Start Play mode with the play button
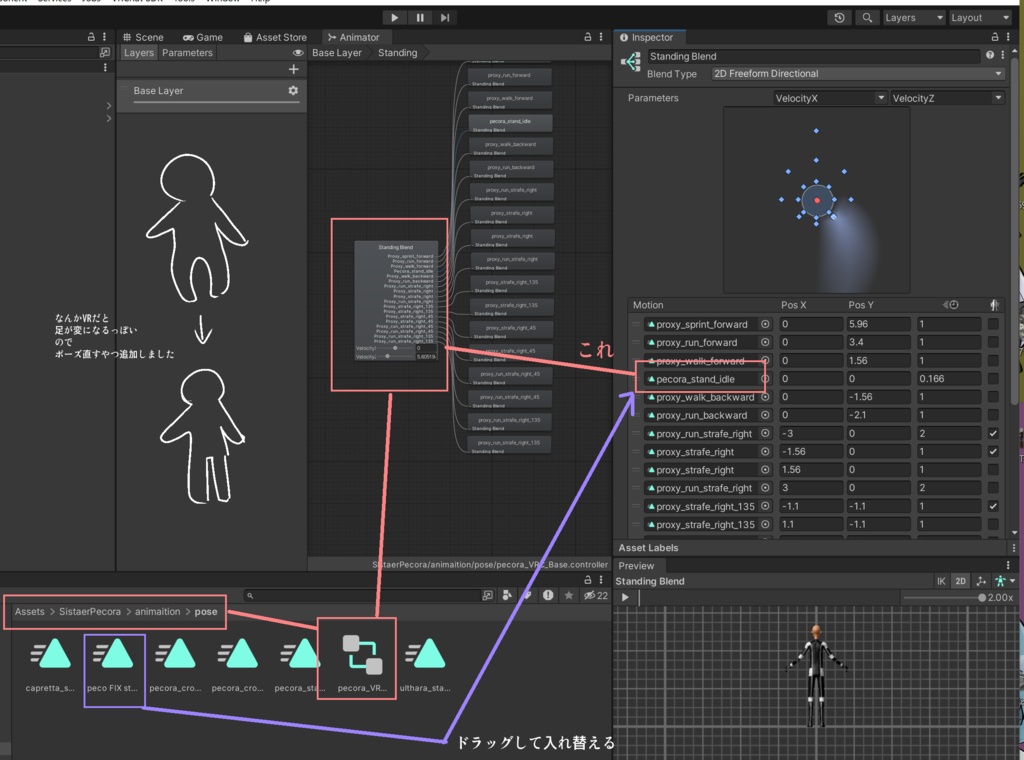Screen dimensions: 1024x760 pos(394,18)
